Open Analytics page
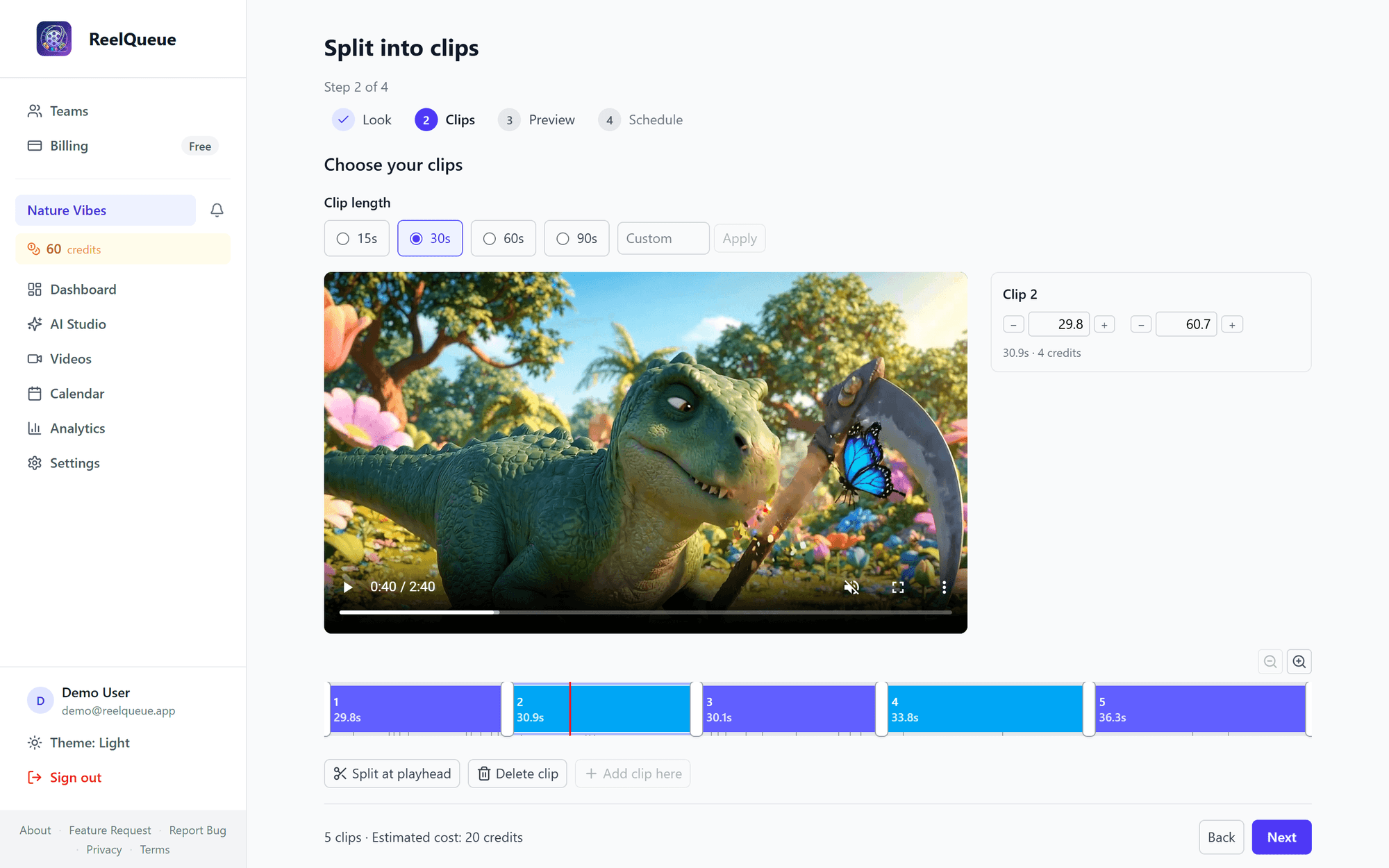1389x868 pixels. [x=123, y=428]
